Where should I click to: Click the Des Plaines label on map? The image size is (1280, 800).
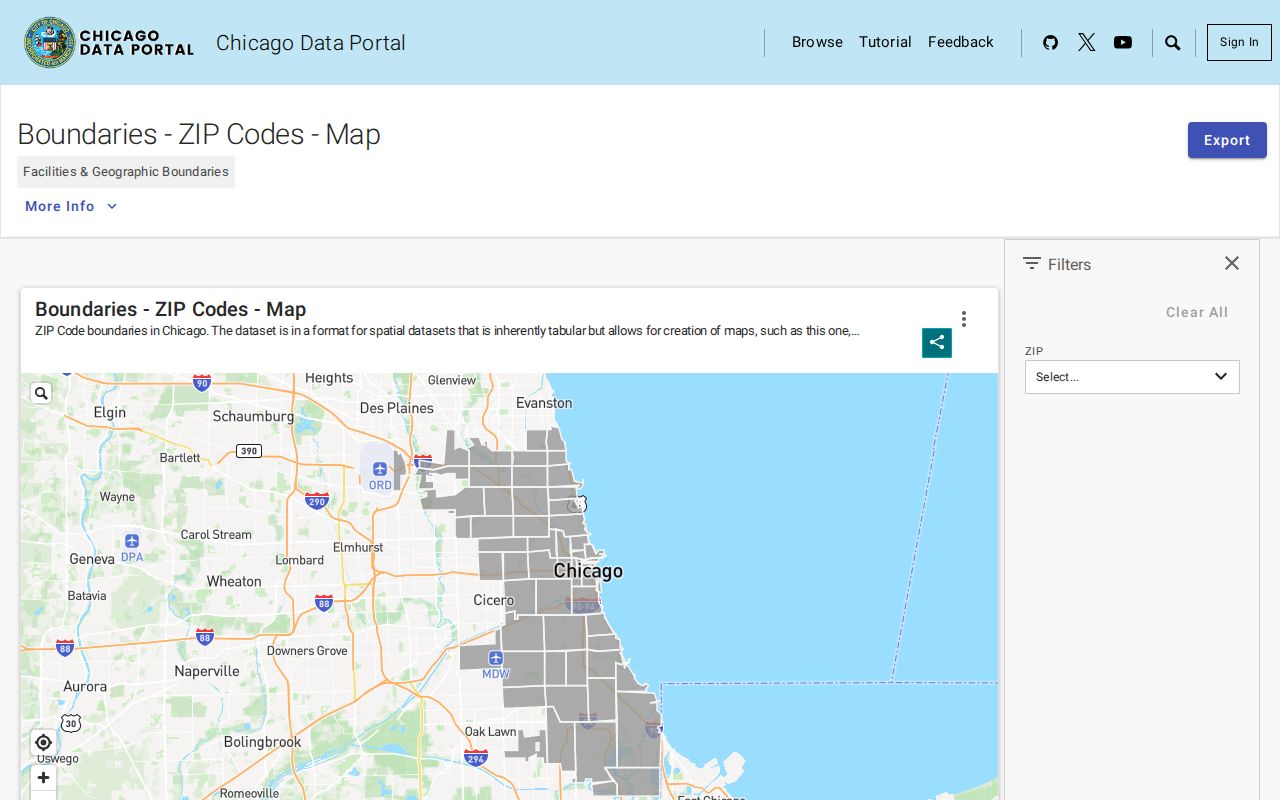(397, 408)
